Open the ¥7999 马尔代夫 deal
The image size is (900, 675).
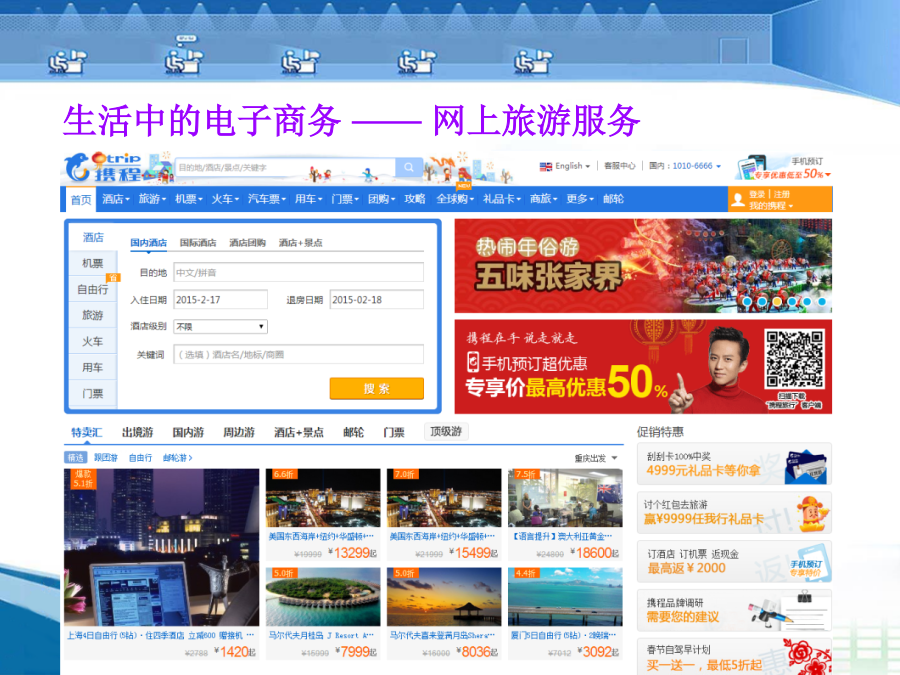click(x=323, y=613)
